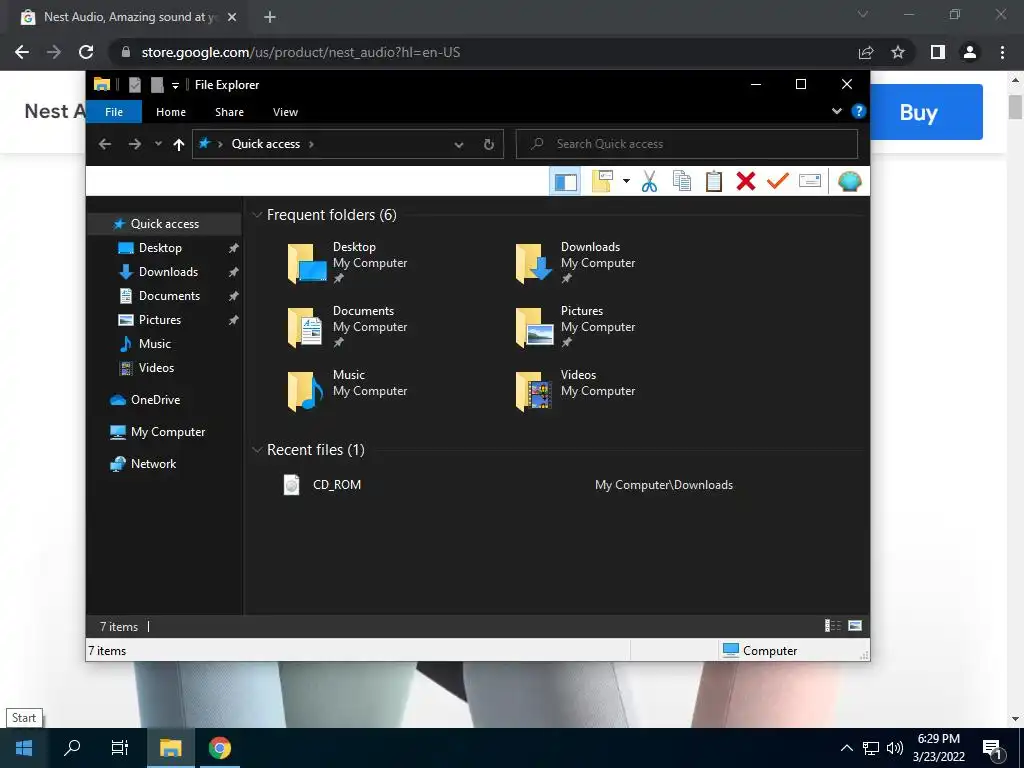Screen dimensions: 1024x768
Task: Collapse the Frequent folders group
Action: 257,215
